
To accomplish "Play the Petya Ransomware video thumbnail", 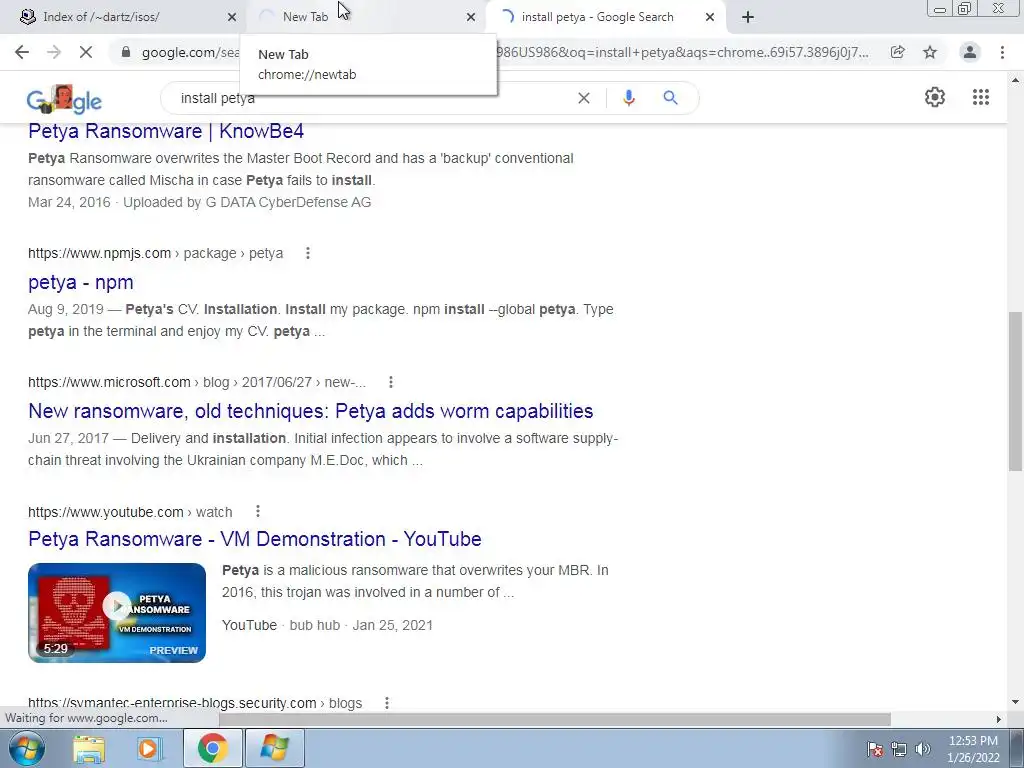I will tap(117, 613).
